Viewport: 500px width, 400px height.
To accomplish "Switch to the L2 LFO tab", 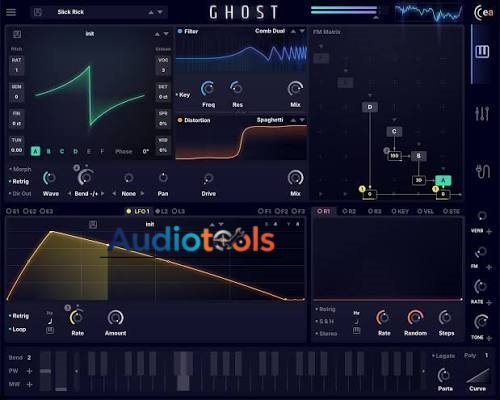I will pos(161,211).
